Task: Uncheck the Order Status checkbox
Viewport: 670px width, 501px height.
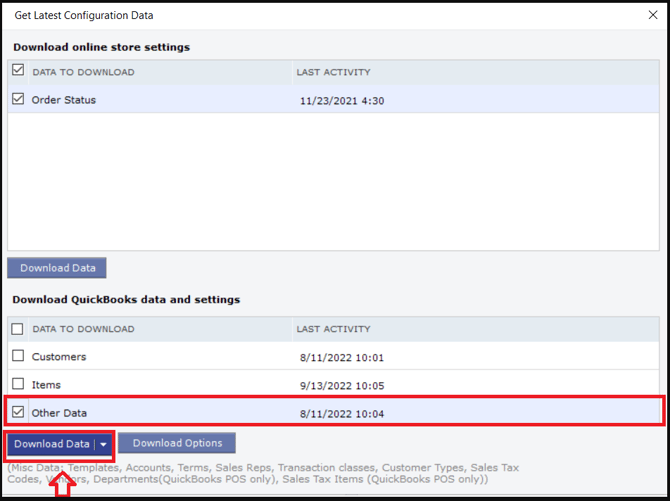Action: (18, 99)
